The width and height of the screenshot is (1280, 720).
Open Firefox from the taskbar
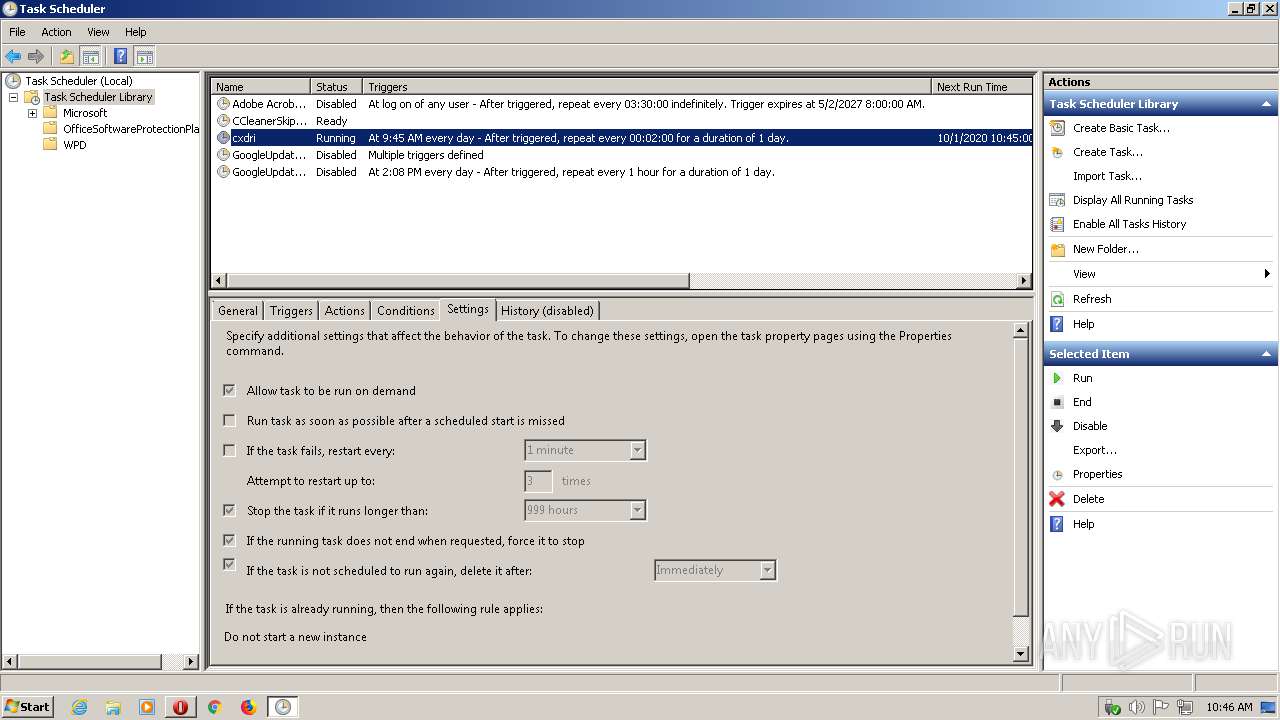(248, 707)
